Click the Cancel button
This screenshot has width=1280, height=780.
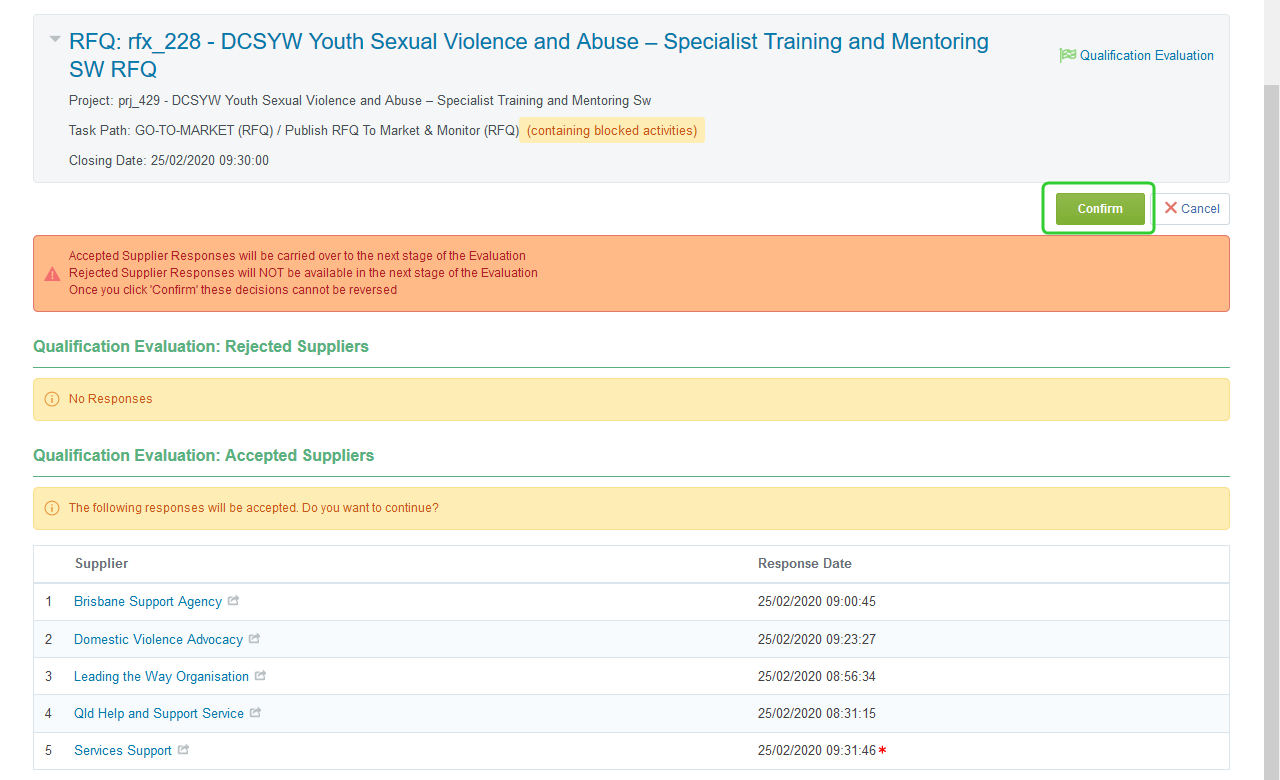click(1192, 209)
